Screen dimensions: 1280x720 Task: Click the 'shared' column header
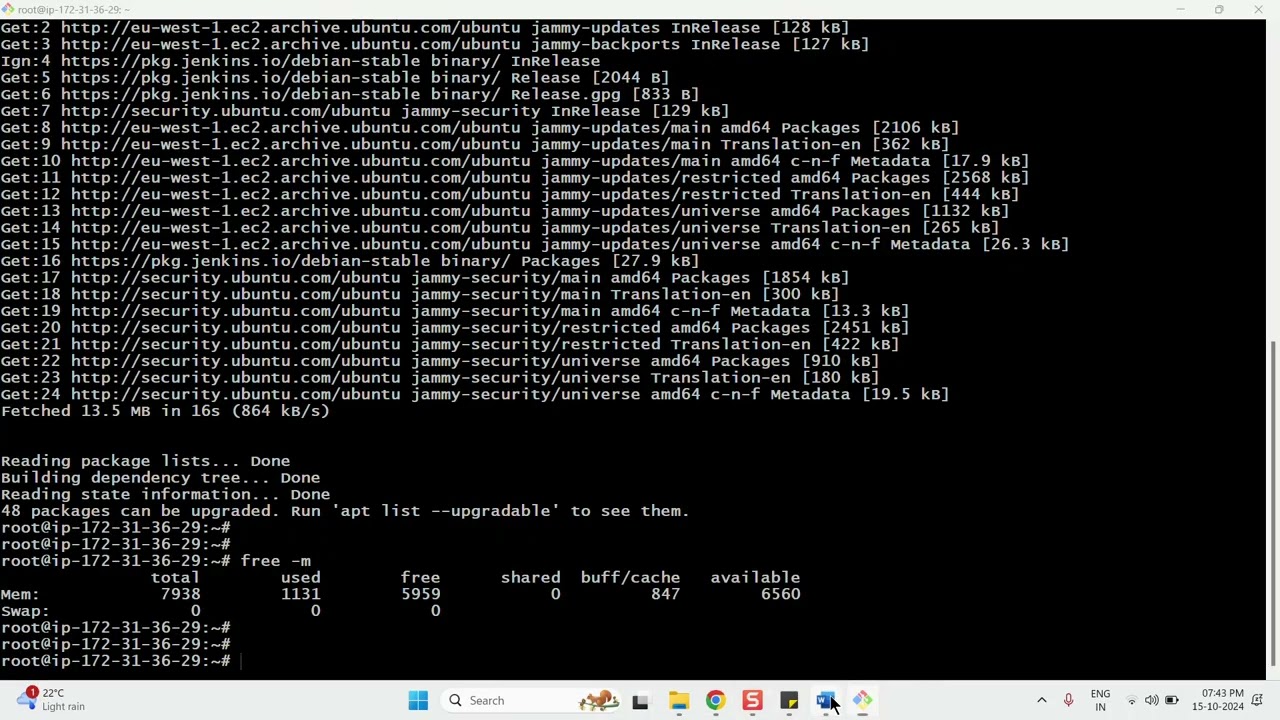click(x=530, y=577)
